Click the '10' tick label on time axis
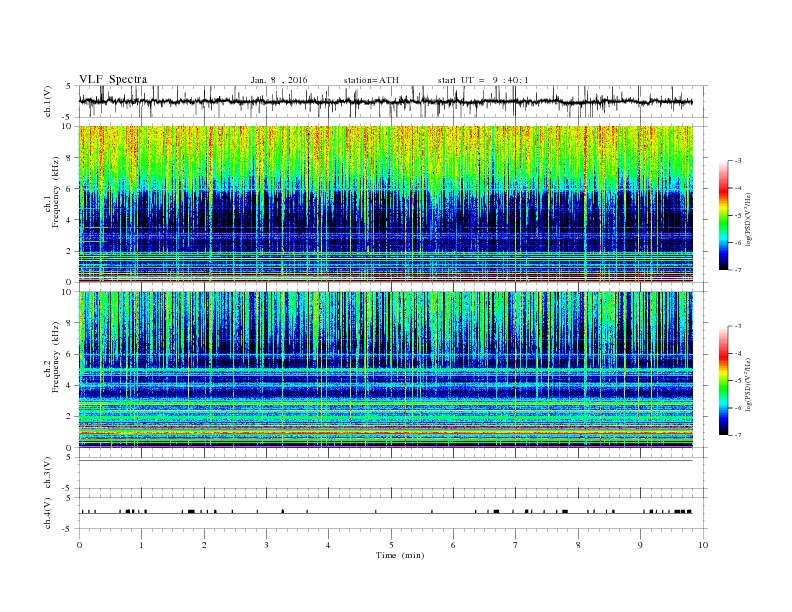Screen dimensions: 792x612 703,545
